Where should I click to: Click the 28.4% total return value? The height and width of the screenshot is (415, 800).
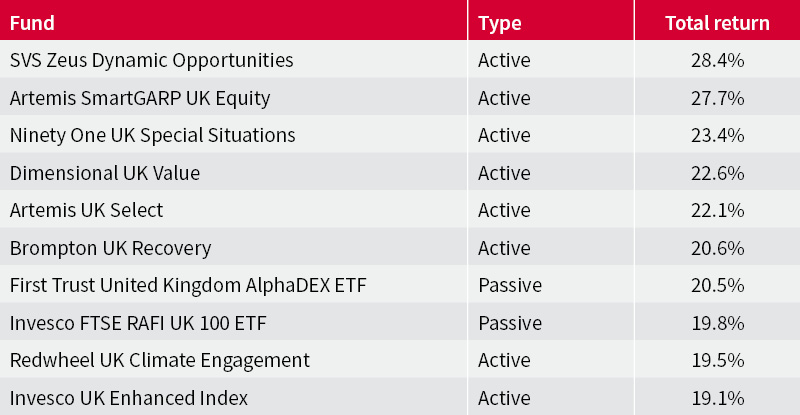(x=717, y=60)
